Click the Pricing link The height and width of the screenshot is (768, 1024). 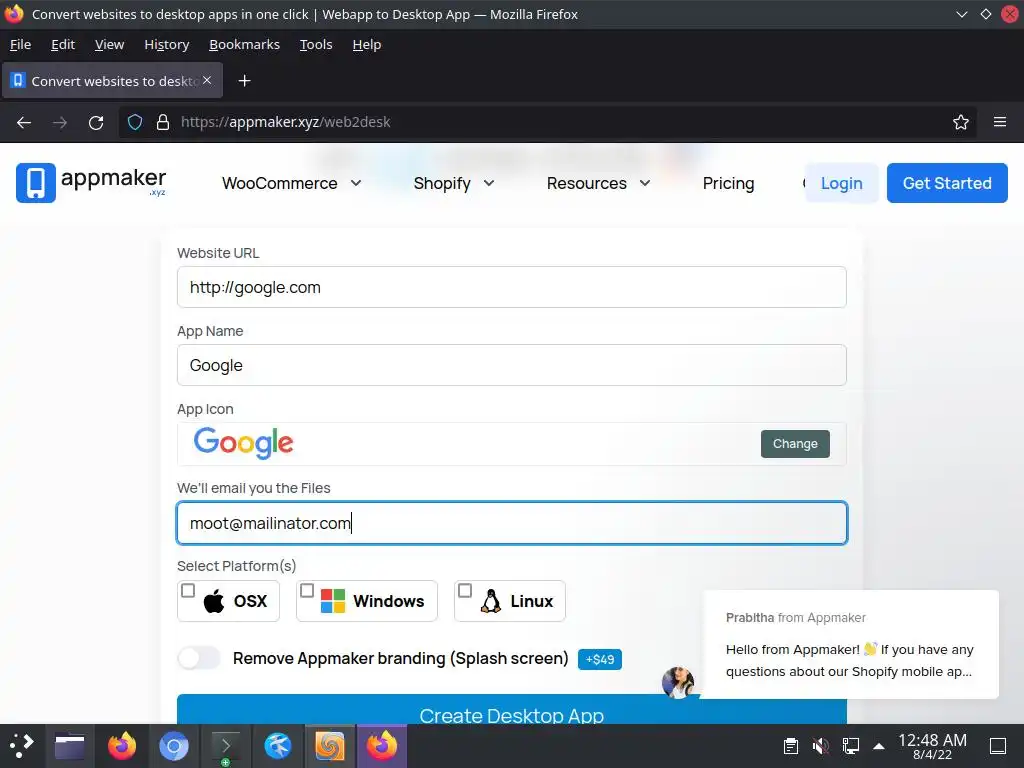coord(728,184)
